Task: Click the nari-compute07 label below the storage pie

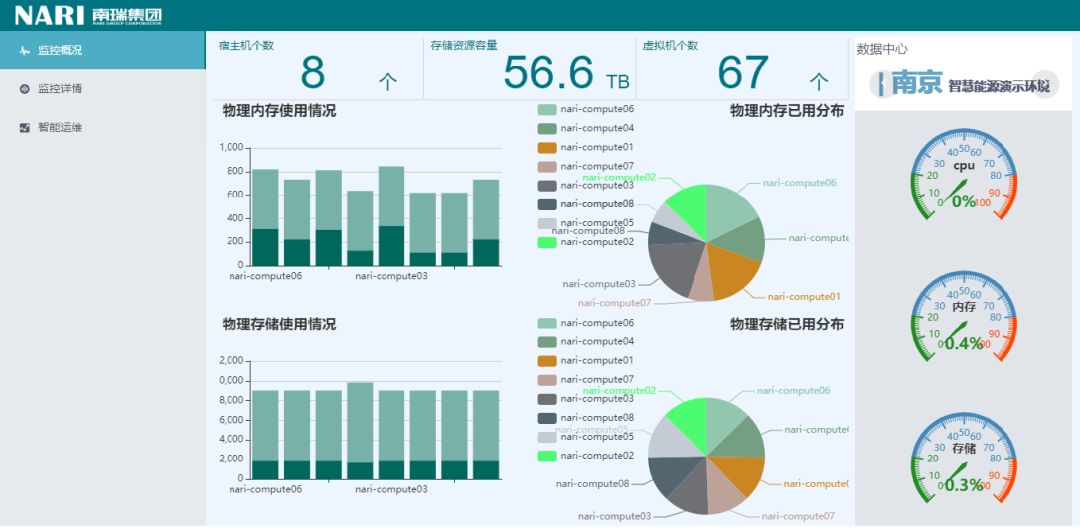Action: [x=798, y=516]
